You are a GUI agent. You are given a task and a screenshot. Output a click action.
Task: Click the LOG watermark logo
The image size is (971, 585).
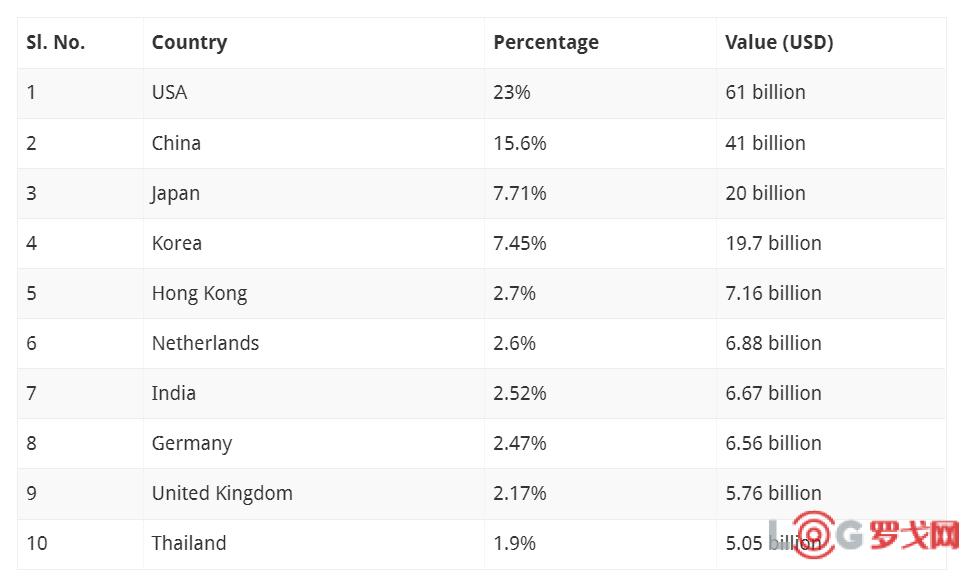pyautogui.click(x=862, y=535)
